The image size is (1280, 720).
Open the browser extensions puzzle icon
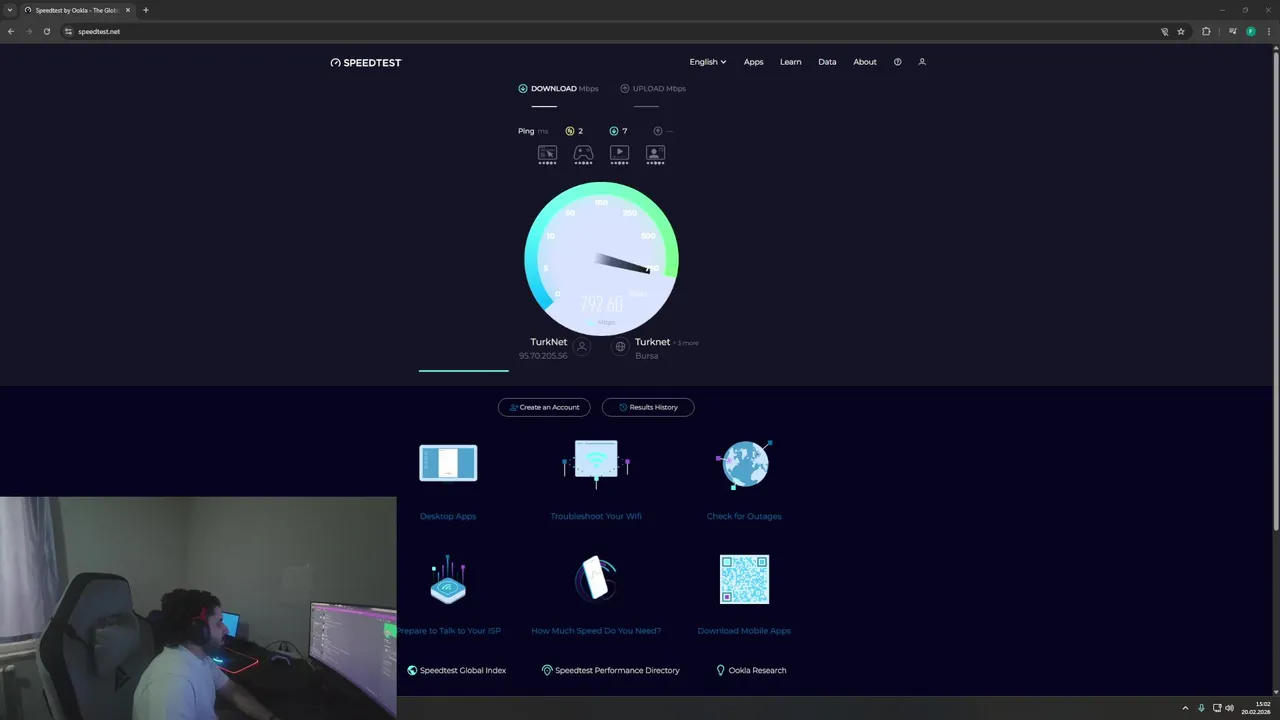[x=1206, y=31]
